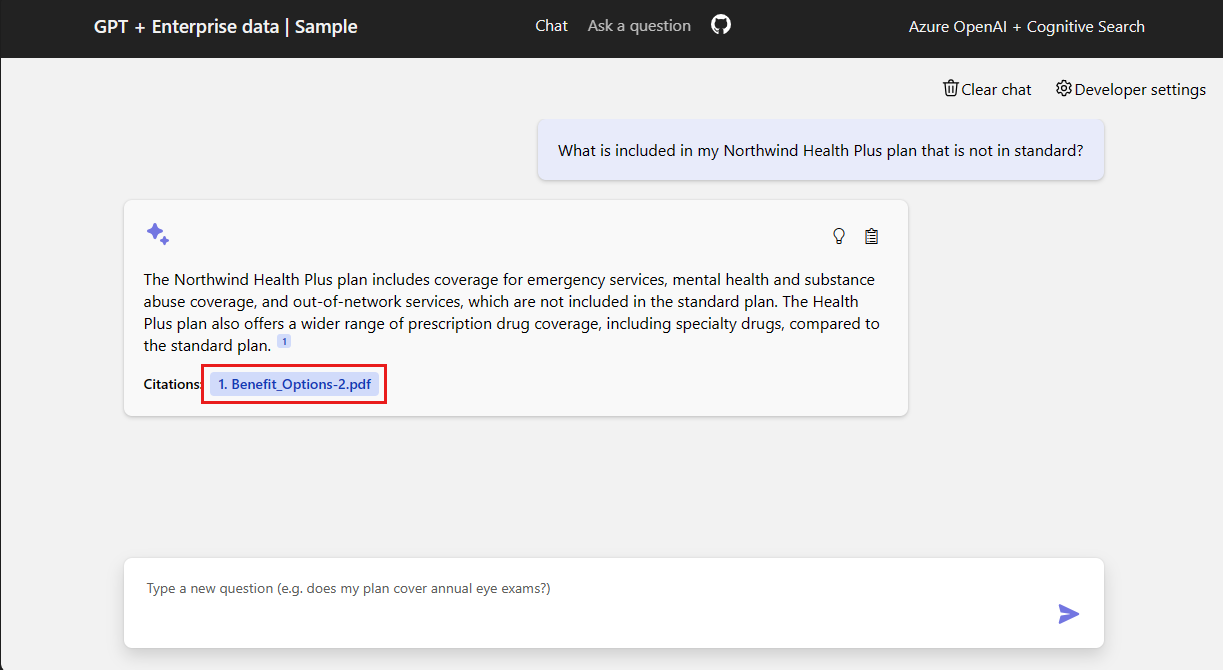1223x670 pixels.
Task: Click the word Sample in the header
Action: 325,27
